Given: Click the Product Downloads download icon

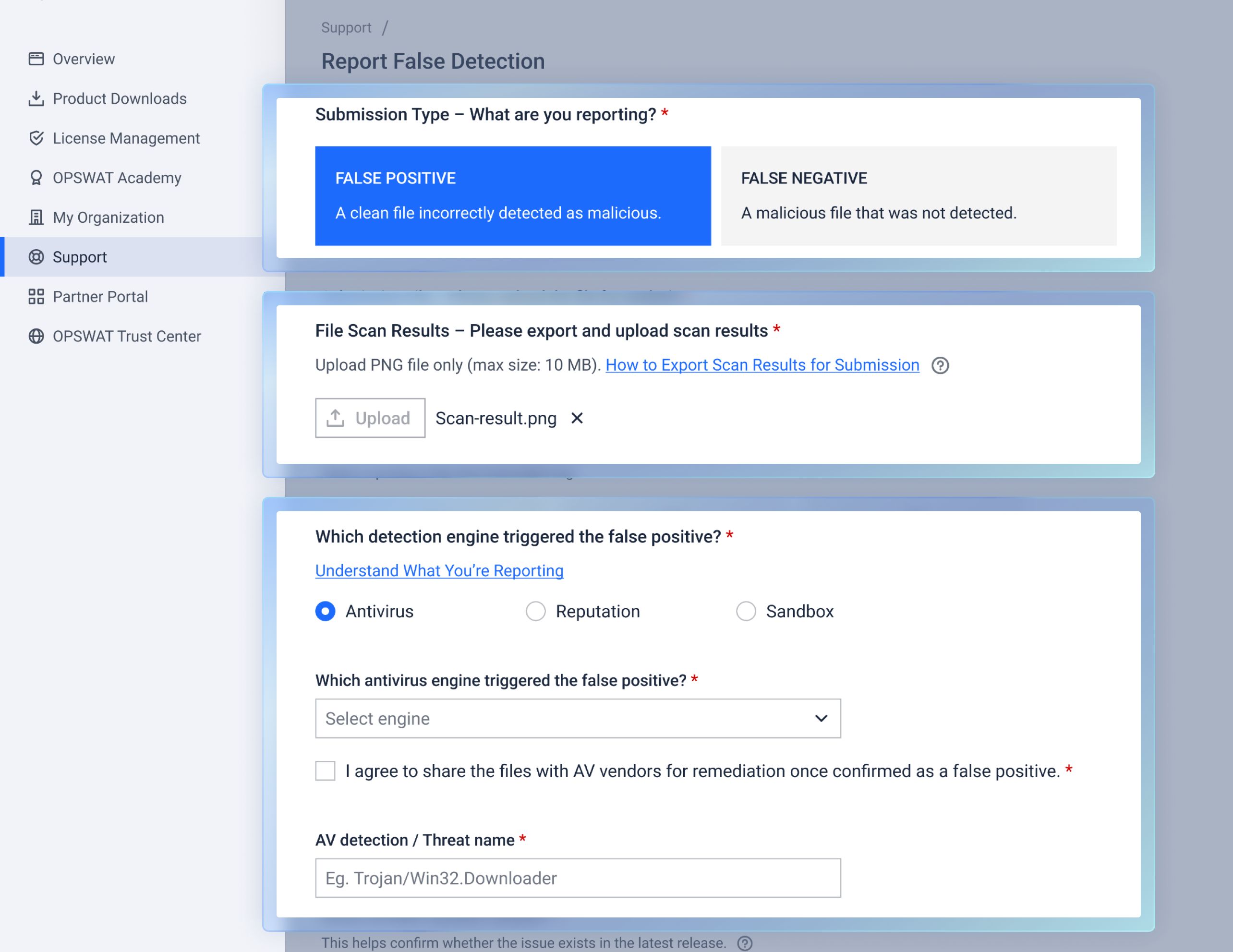Looking at the screenshot, I should pos(36,98).
